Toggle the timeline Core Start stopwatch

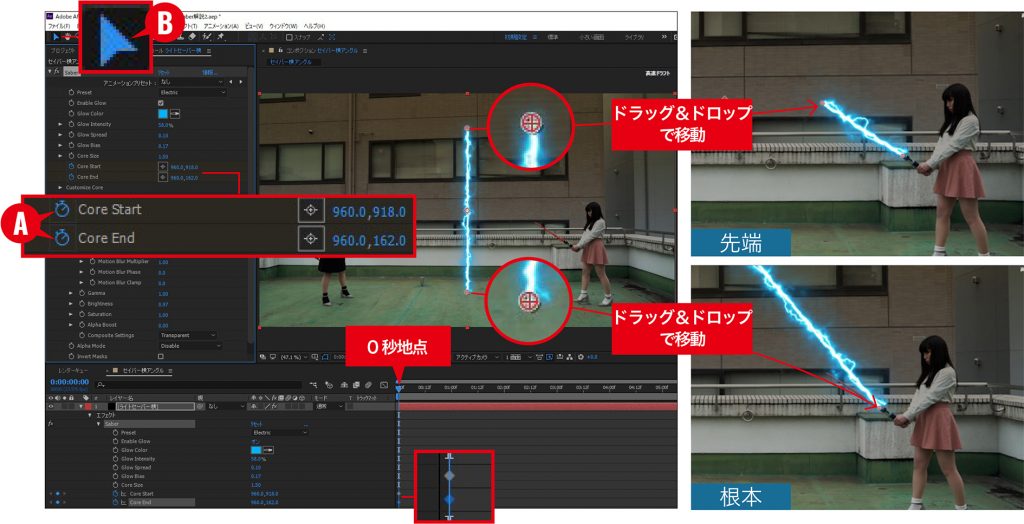(x=116, y=494)
